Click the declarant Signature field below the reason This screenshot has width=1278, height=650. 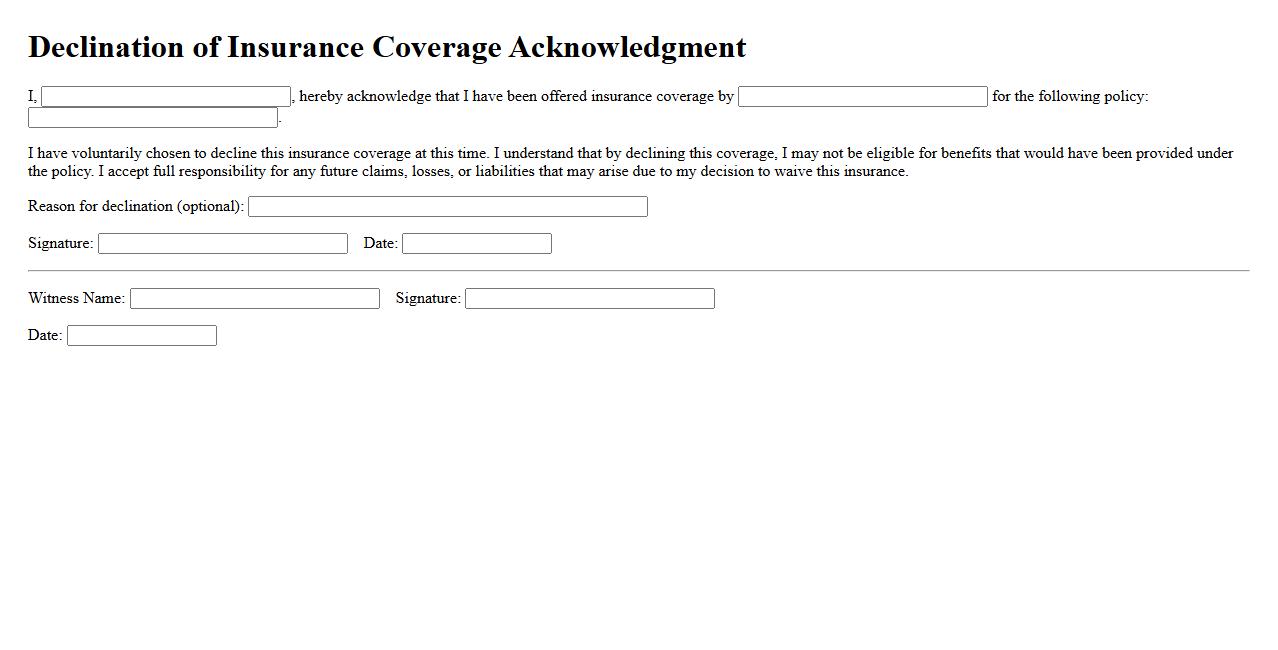pyautogui.click(x=222, y=243)
